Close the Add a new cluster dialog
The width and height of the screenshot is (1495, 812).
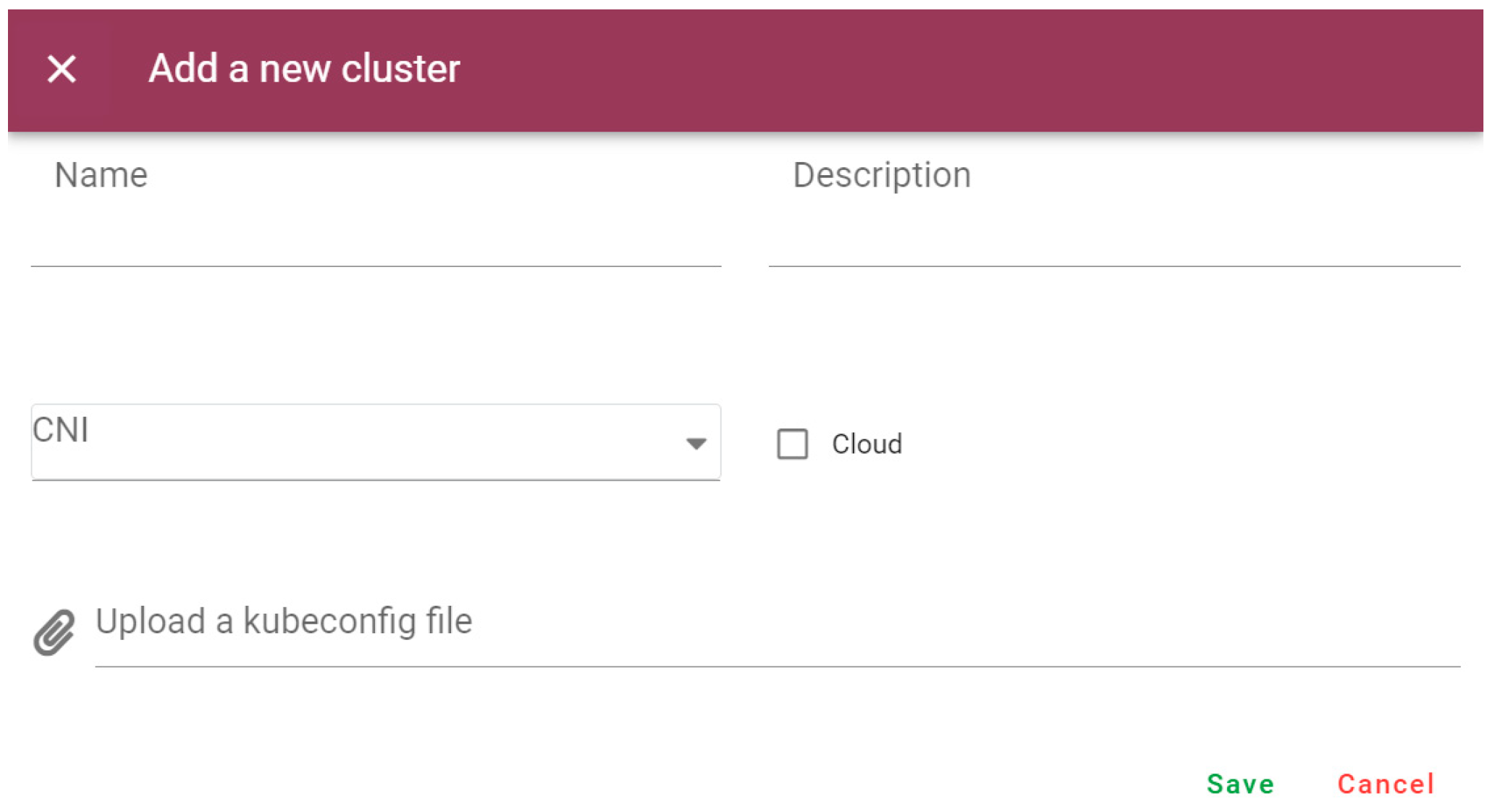click(62, 69)
